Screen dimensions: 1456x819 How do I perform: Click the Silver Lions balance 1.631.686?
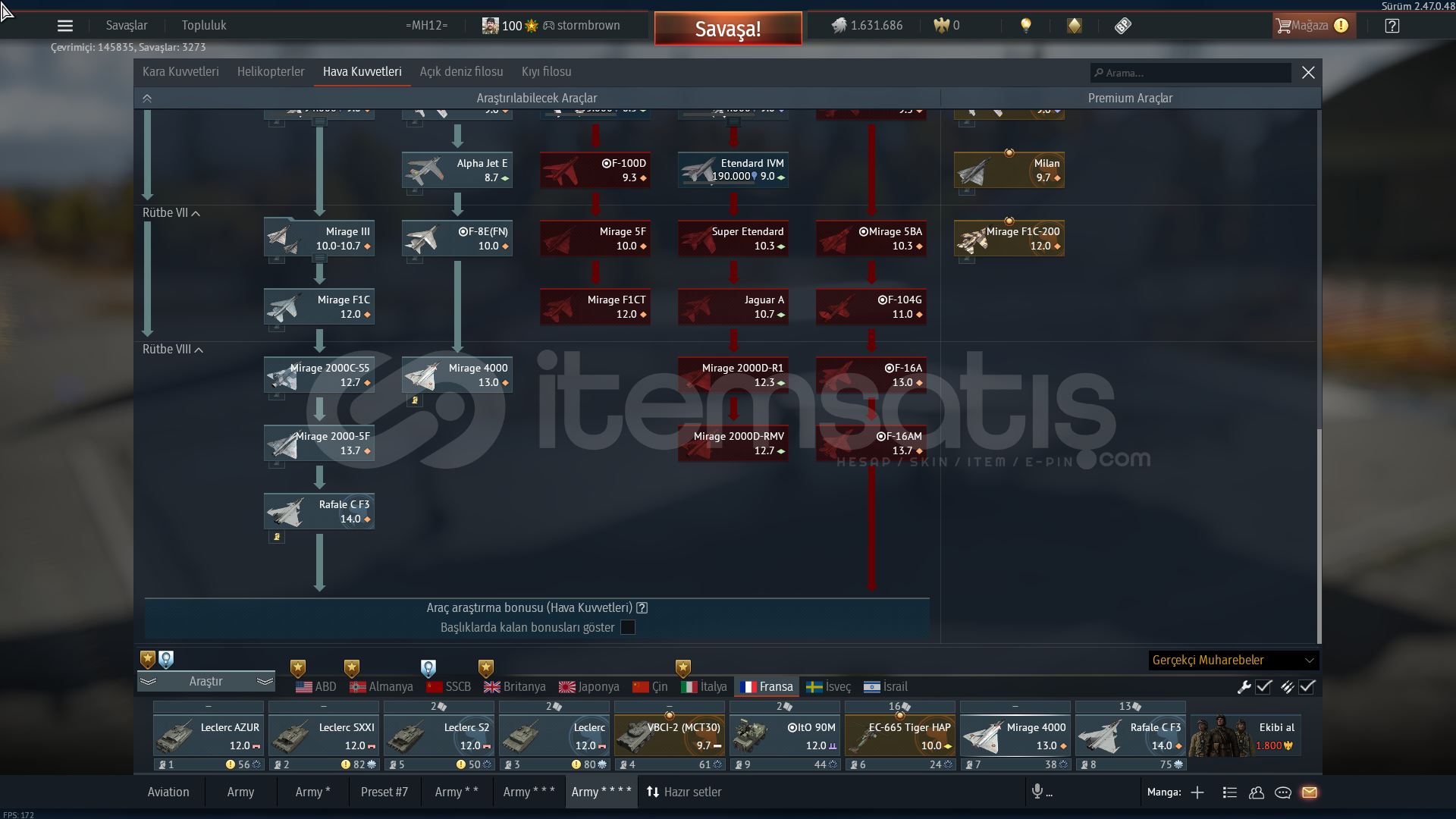click(x=867, y=26)
